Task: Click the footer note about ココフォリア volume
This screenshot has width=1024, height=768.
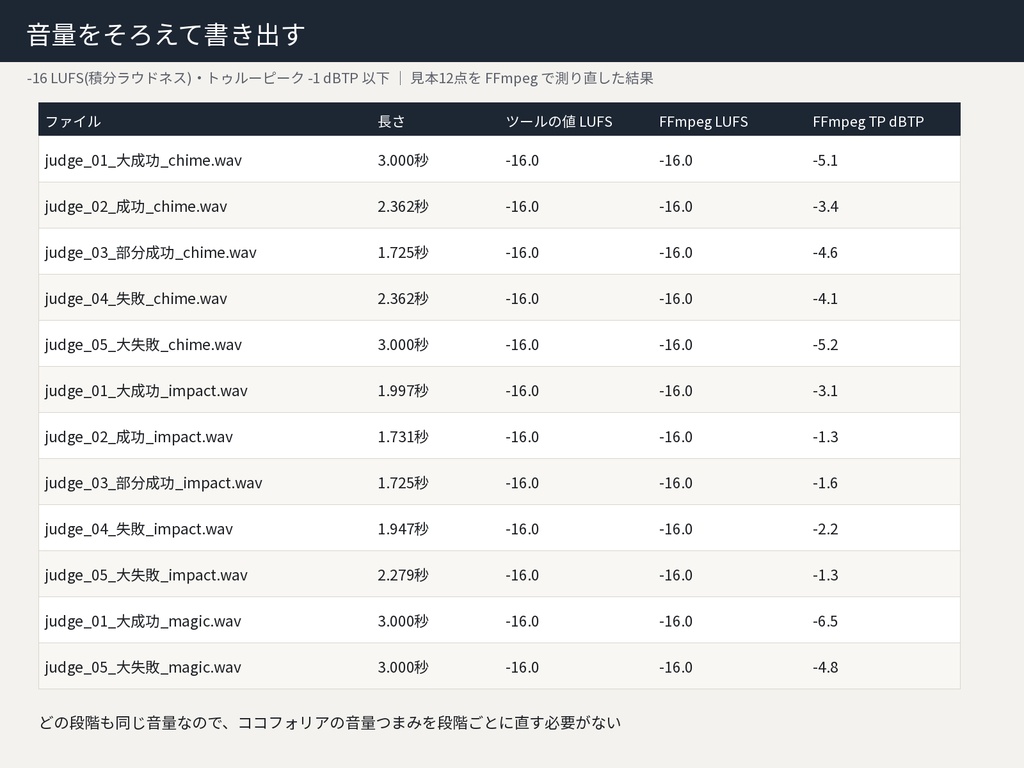Action: click(x=330, y=723)
